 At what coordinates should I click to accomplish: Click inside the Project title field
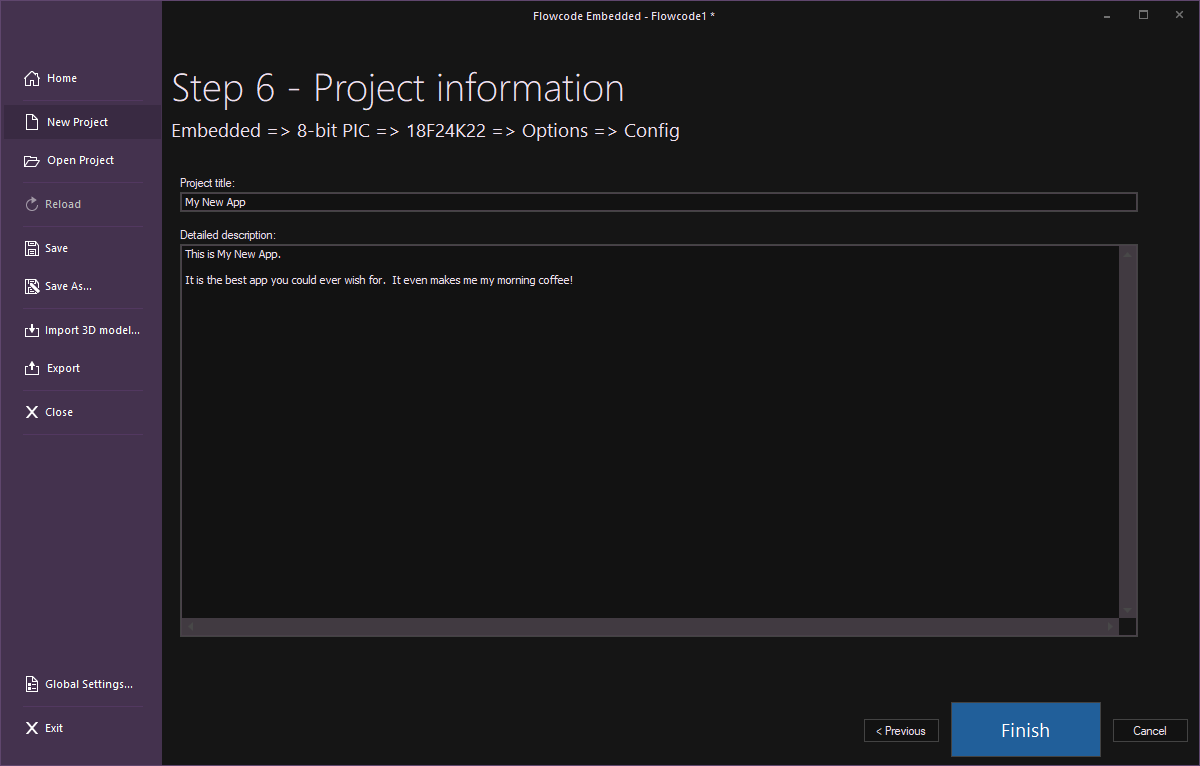658,202
